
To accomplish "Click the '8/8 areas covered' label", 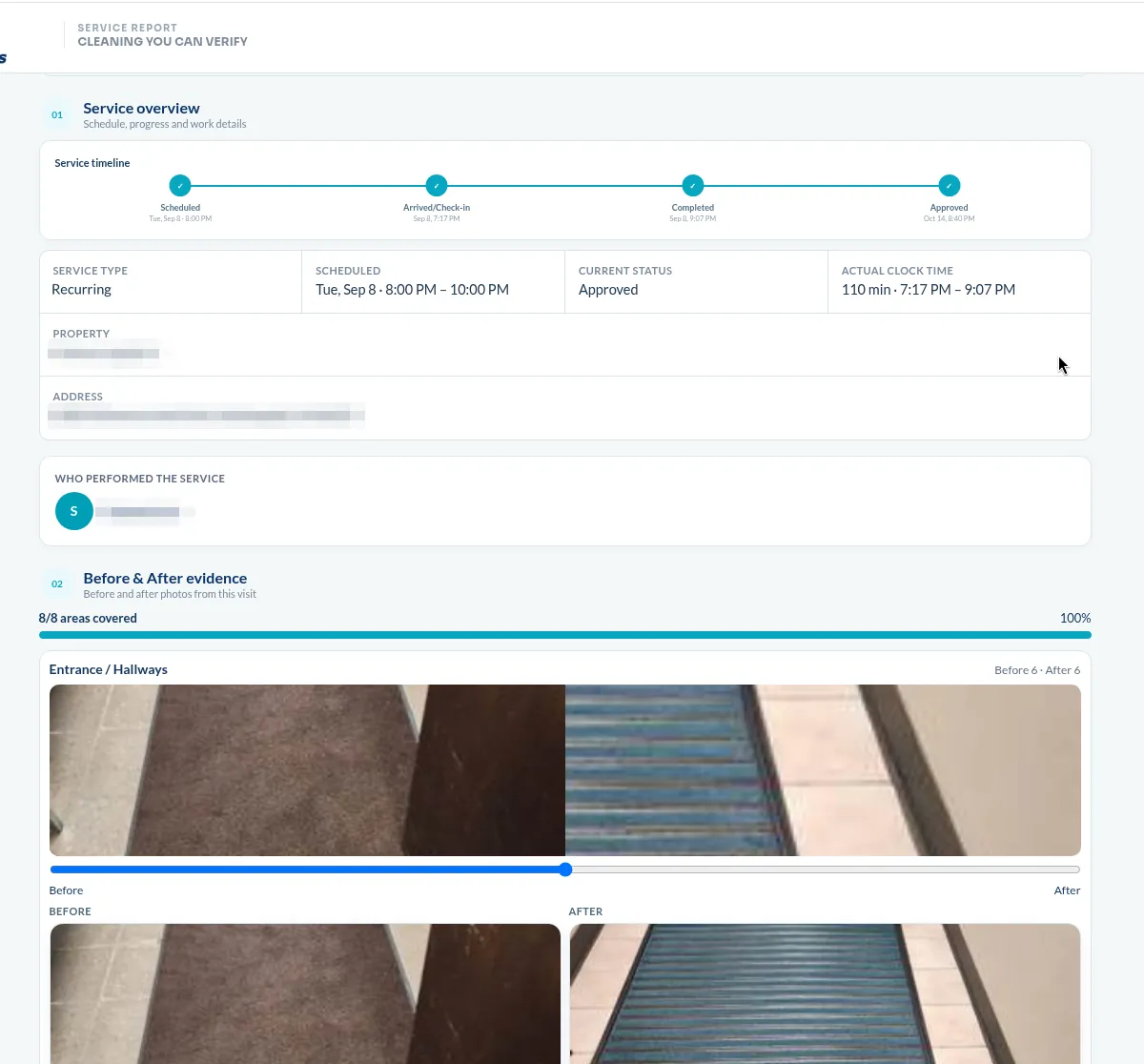I will [x=88, y=618].
